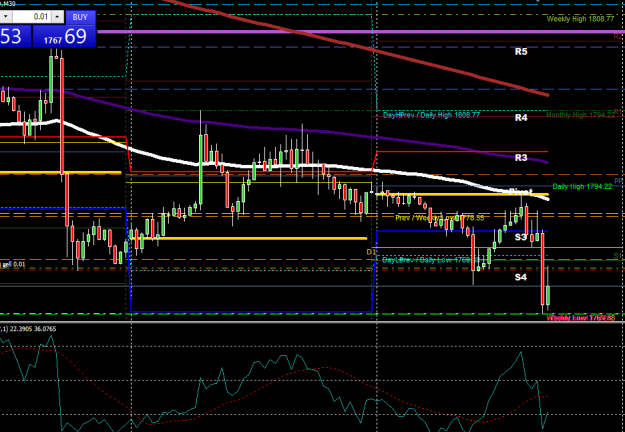The width and height of the screenshot is (625, 432).
Task: Click the sell price panel showing 53
Action: pos(15,37)
